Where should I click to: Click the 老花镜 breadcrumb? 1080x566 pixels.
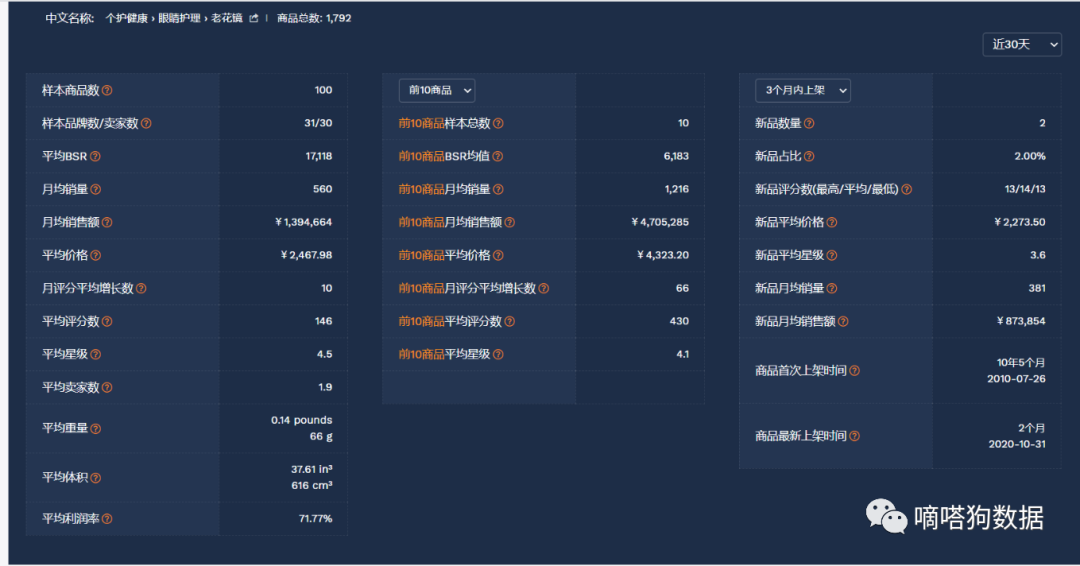pos(227,19)
